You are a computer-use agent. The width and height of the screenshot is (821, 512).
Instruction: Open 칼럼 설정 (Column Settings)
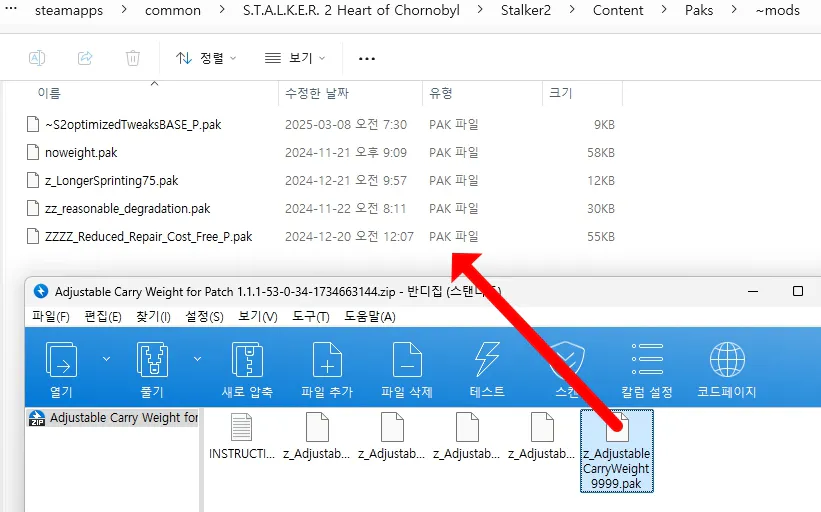[x=646, y=360]
